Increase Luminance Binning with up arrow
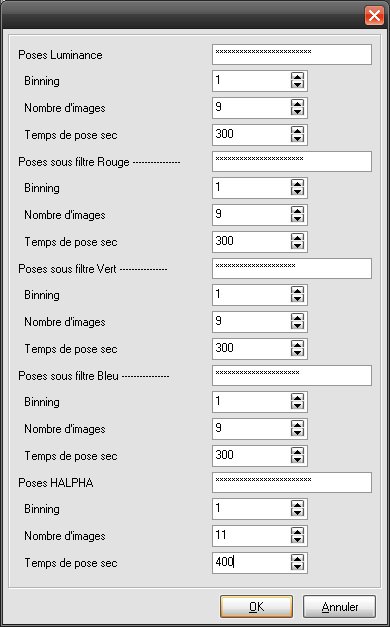Image resolution: width=390 pixels, height=627 pixels. point(297,77)
